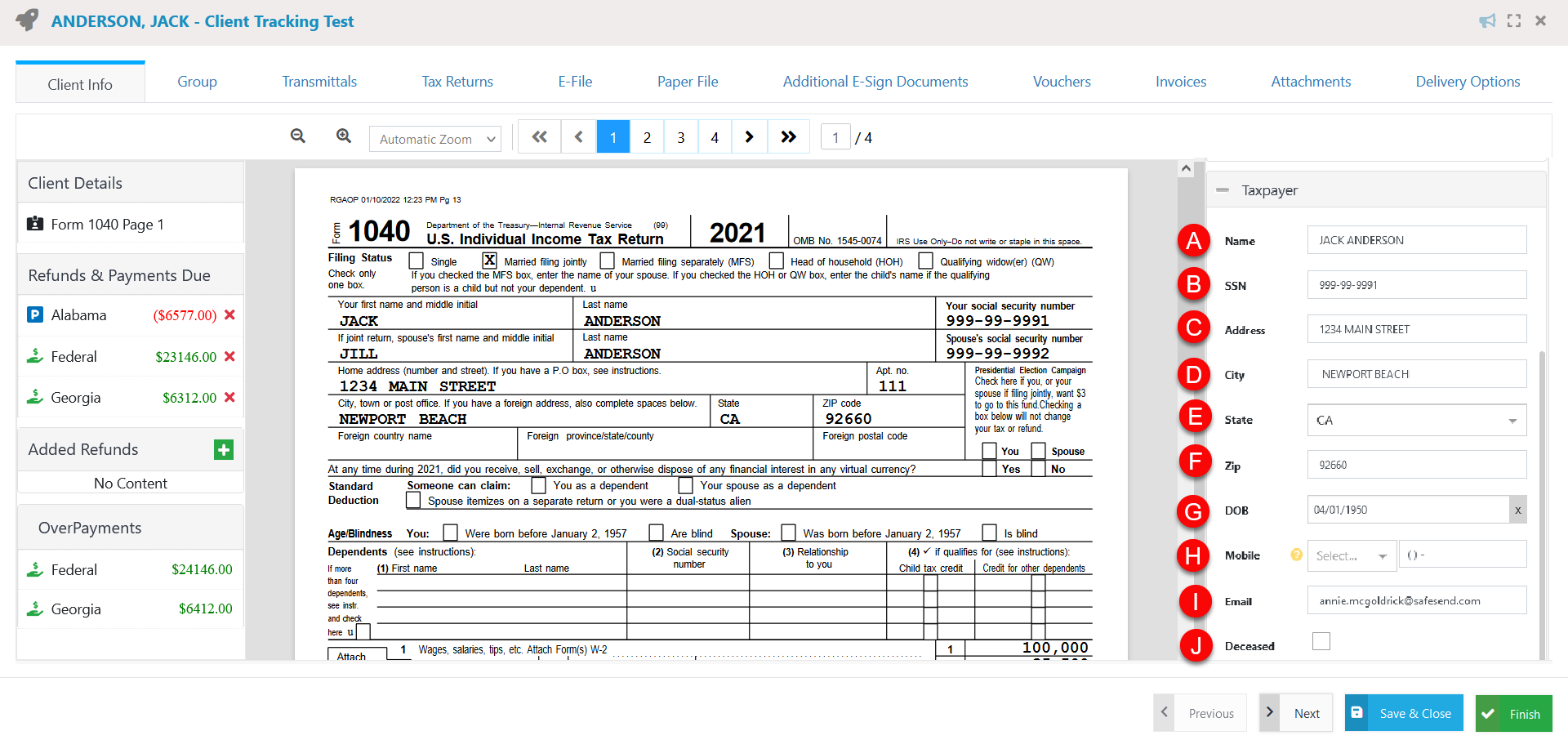Open the Mobile country code Select dropdown
The height and width of the screenshot is (749, 1568).
(1352, 555)
